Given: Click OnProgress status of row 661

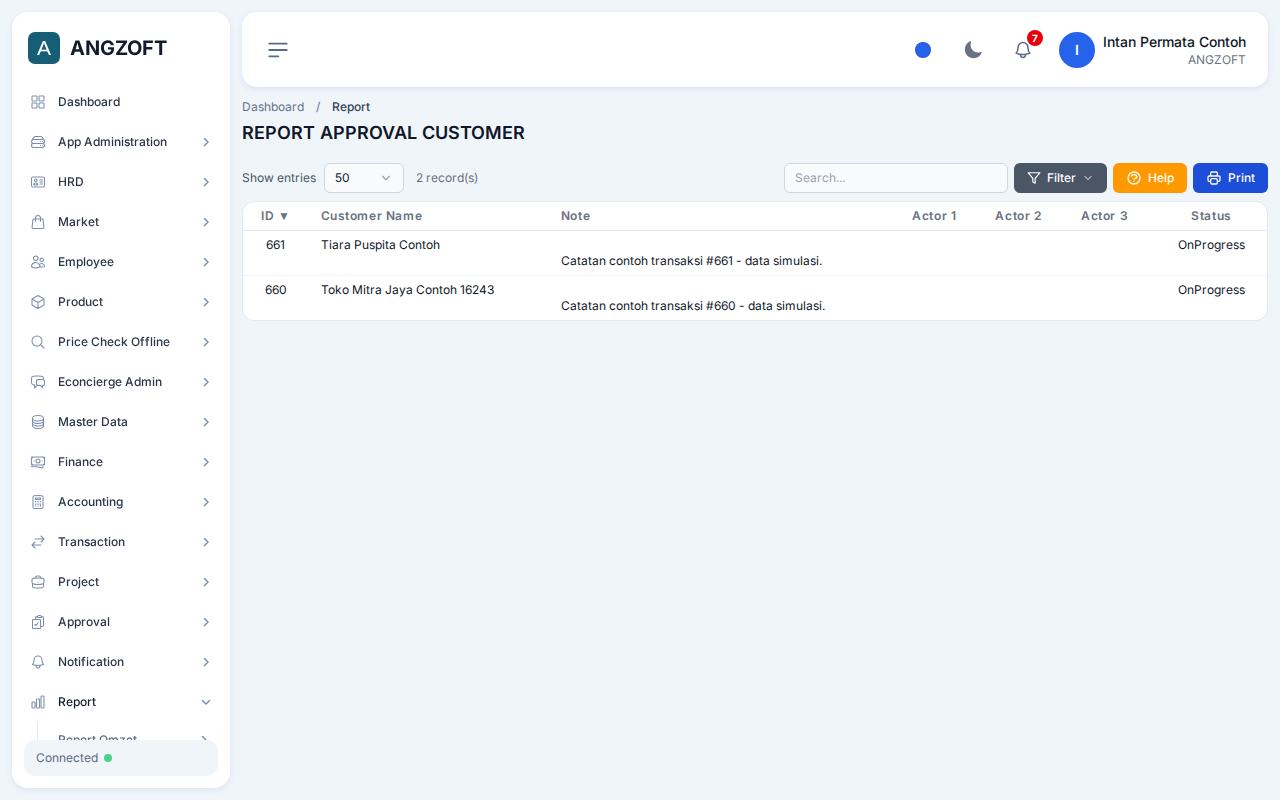Looking at the screenshot, I should [1211, 245].
